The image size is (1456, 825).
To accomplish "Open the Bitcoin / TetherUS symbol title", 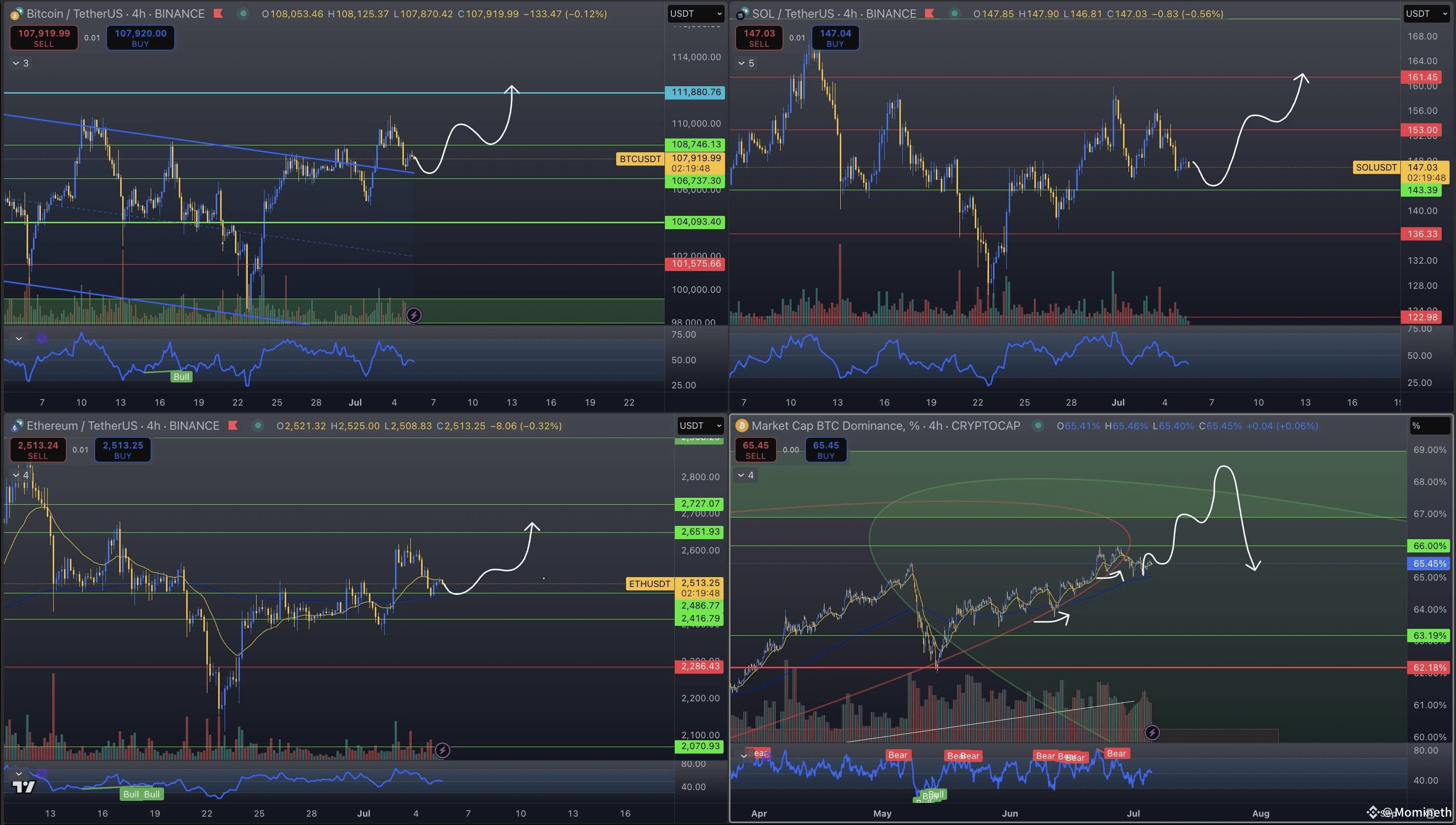I will click(x=116, y=14).
